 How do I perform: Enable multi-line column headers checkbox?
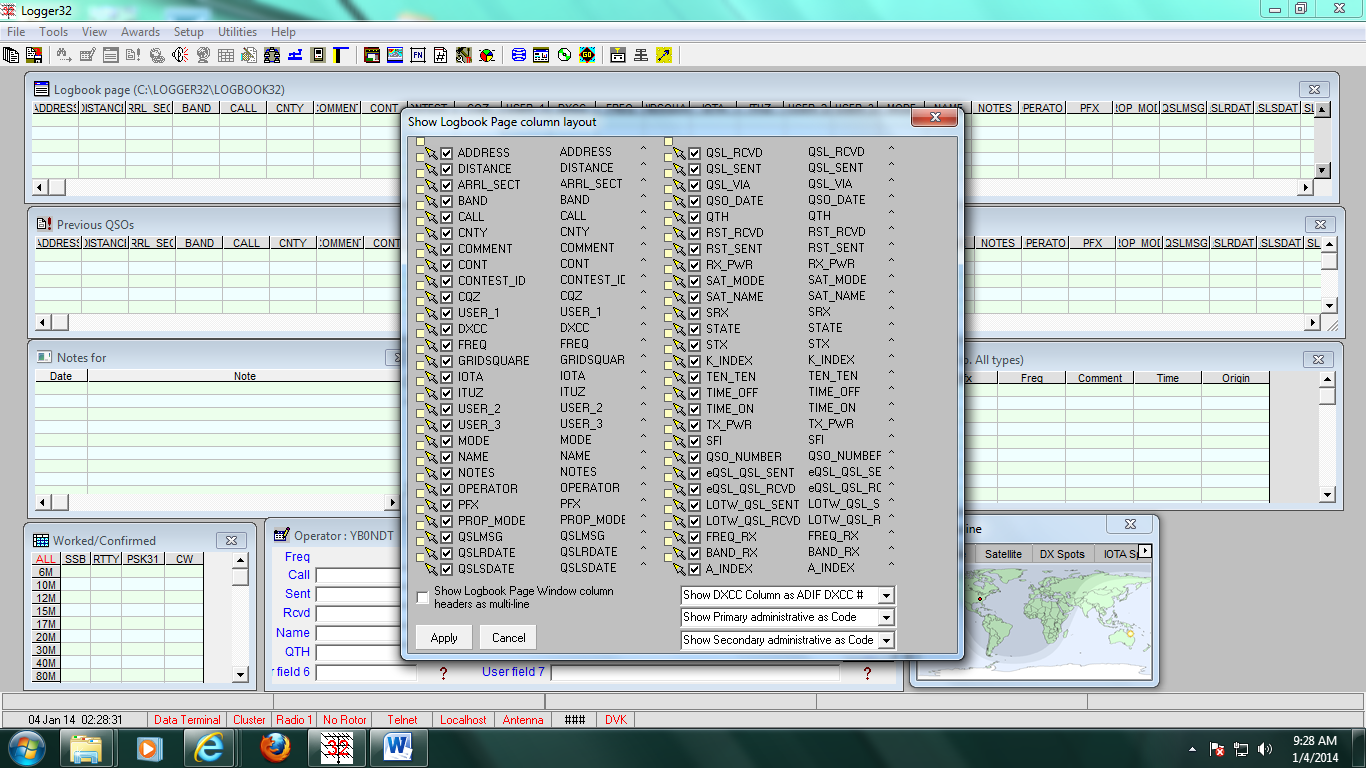tap(423, 597)
